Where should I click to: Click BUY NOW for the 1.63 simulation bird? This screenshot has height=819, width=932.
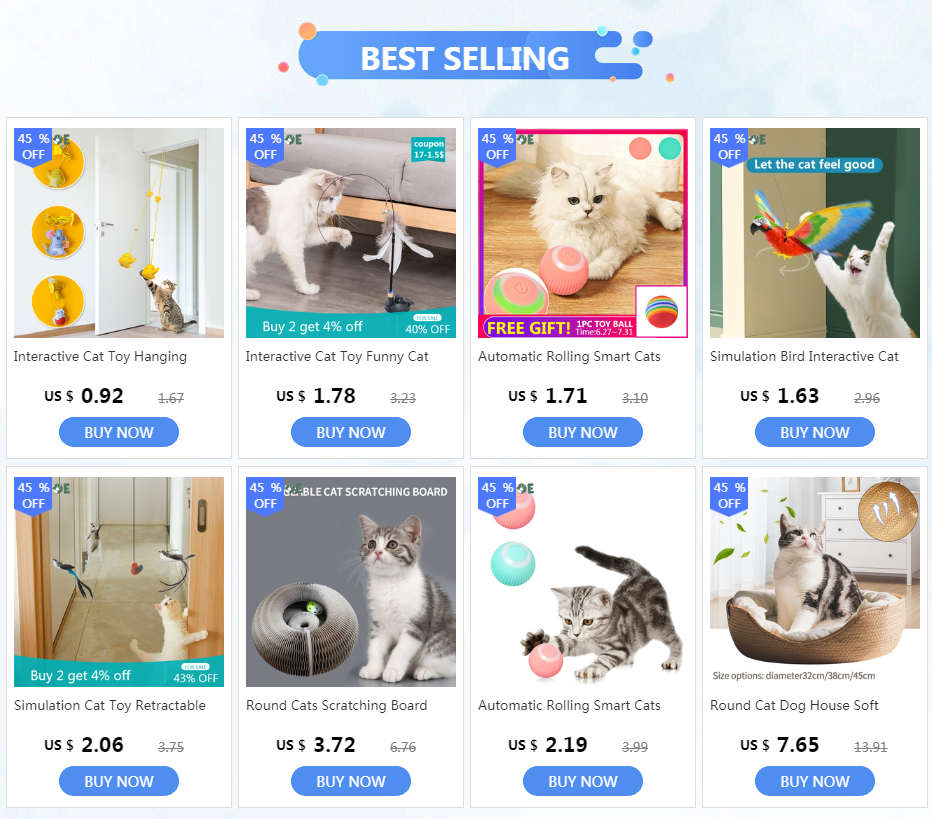pyautogui.click(x=815, y=432)
